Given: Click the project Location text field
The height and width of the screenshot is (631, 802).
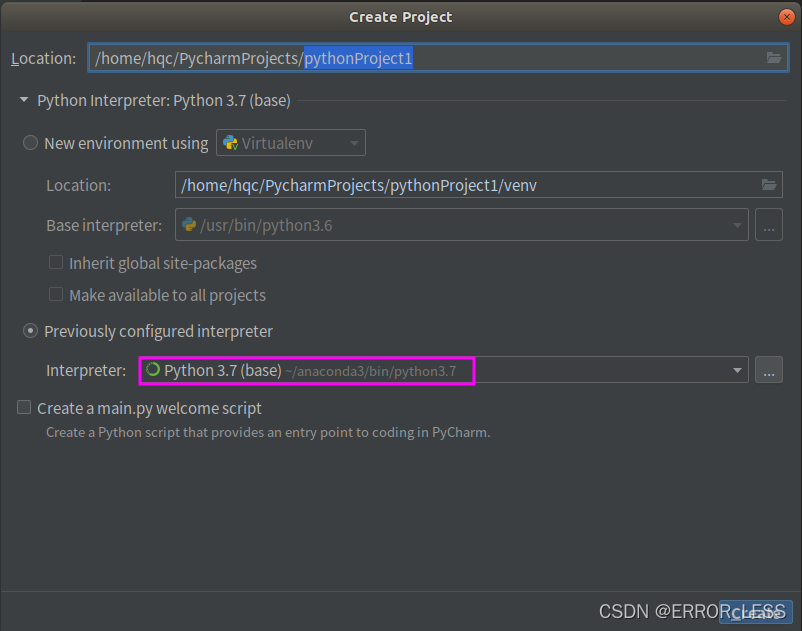Looking at the screenshot, I should point(438,58).
